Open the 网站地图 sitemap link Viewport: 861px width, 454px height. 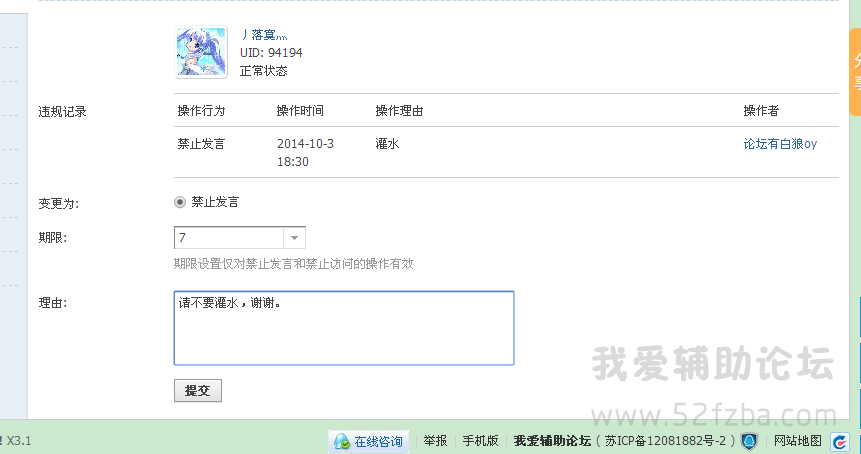(x=797, y=441)
